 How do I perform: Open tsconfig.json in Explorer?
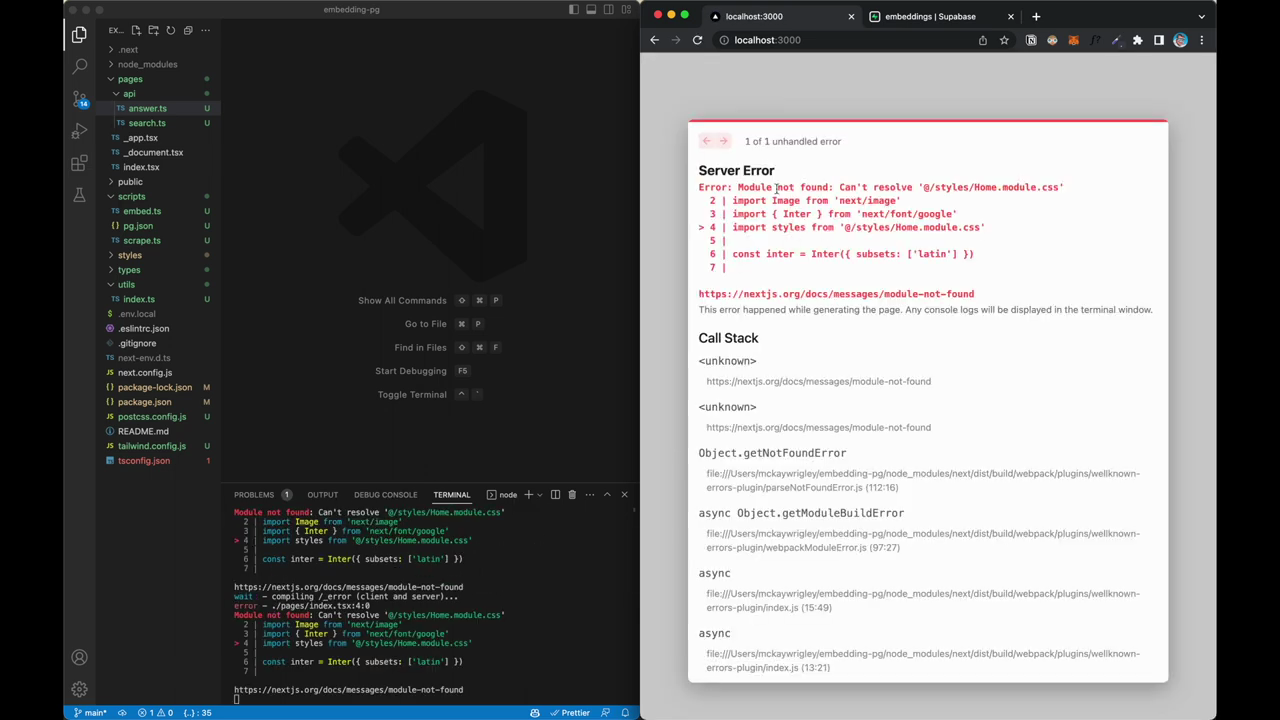144,461
